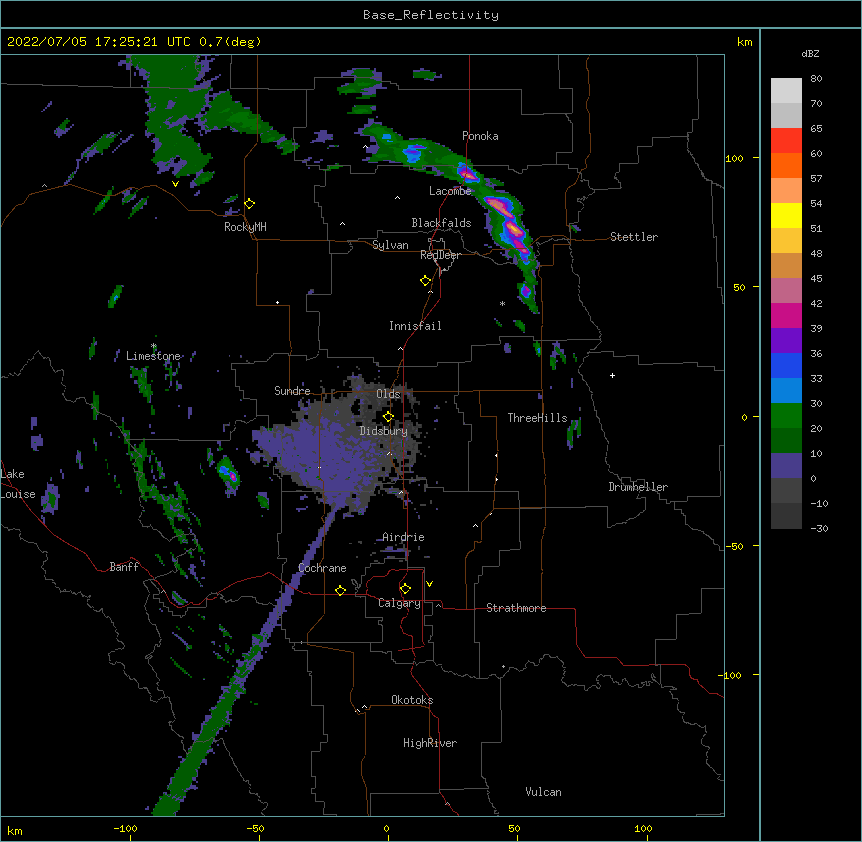862x842 pixels.
Task: Click the -100 tick label on bottom axis
Action: coord(126,828)
